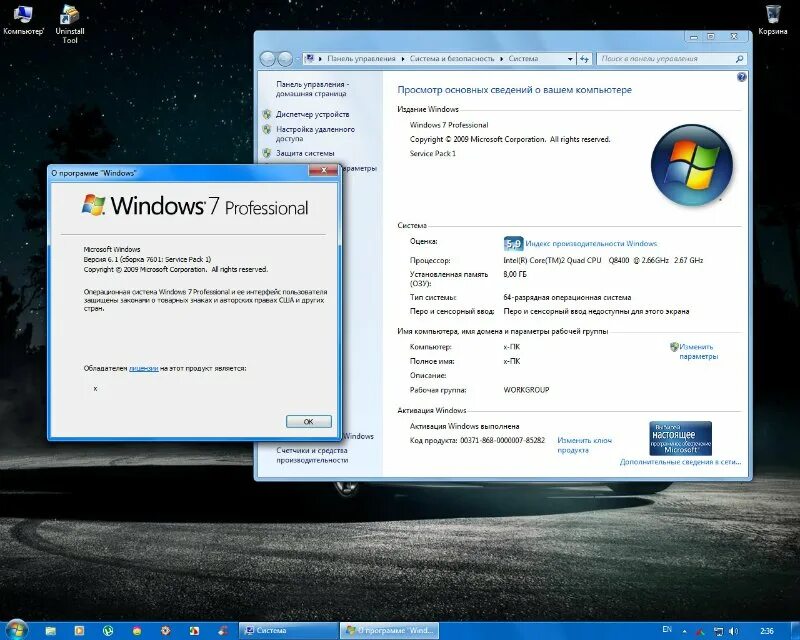Screen dimensions: 800x640
Task: Open Панель управления - домашняя страница link
Action: 312,88
